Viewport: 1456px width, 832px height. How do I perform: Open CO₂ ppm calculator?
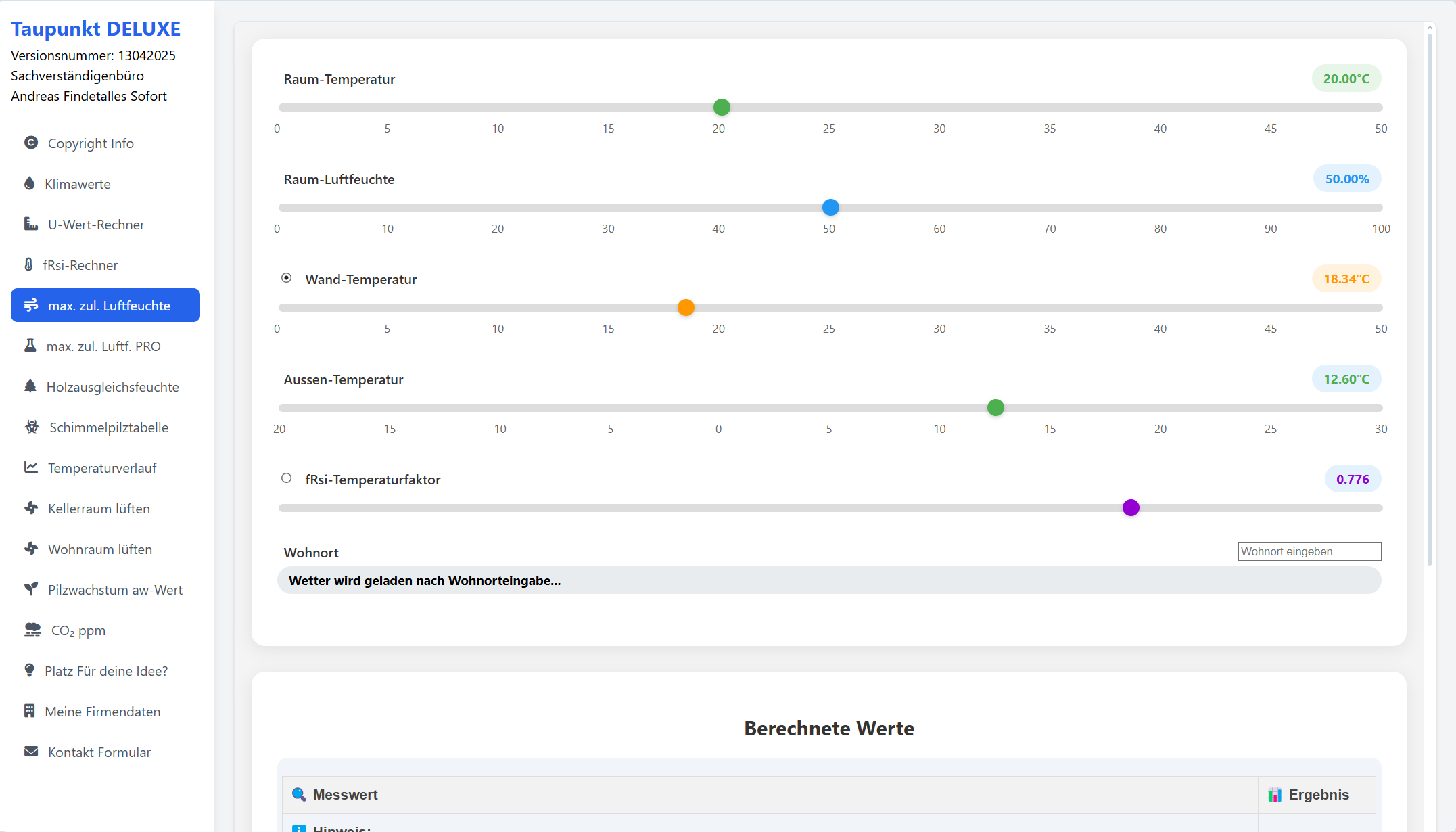pyautogui.click(x=105, y=630)
